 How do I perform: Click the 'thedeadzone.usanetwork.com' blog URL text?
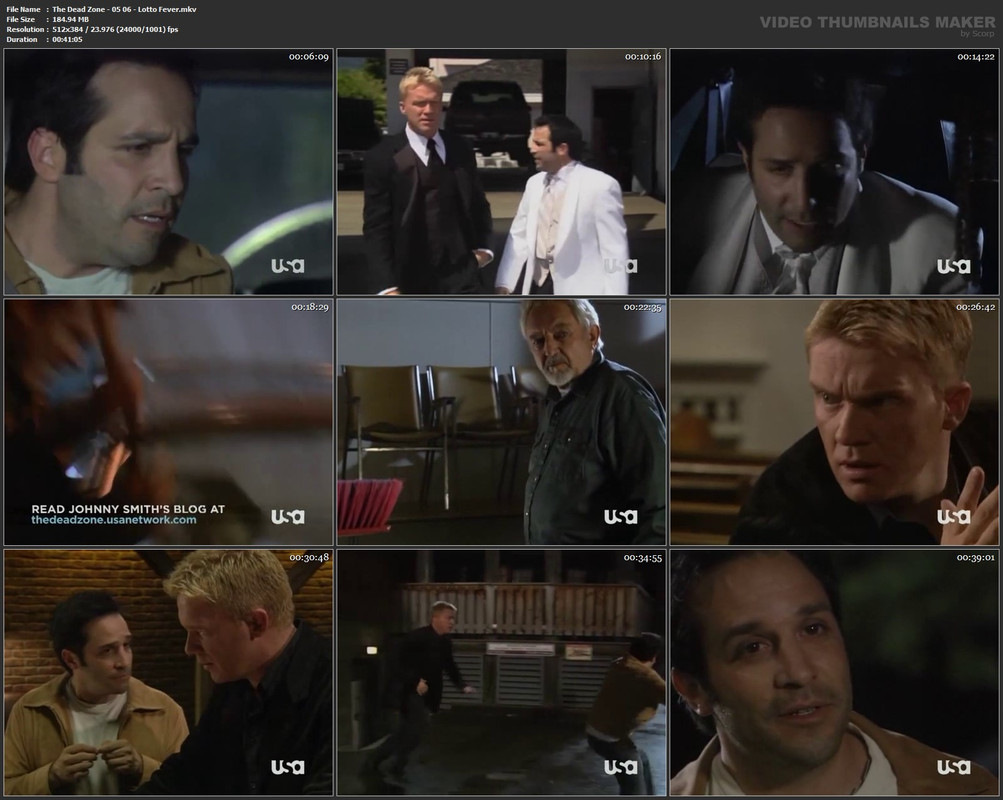114,520
